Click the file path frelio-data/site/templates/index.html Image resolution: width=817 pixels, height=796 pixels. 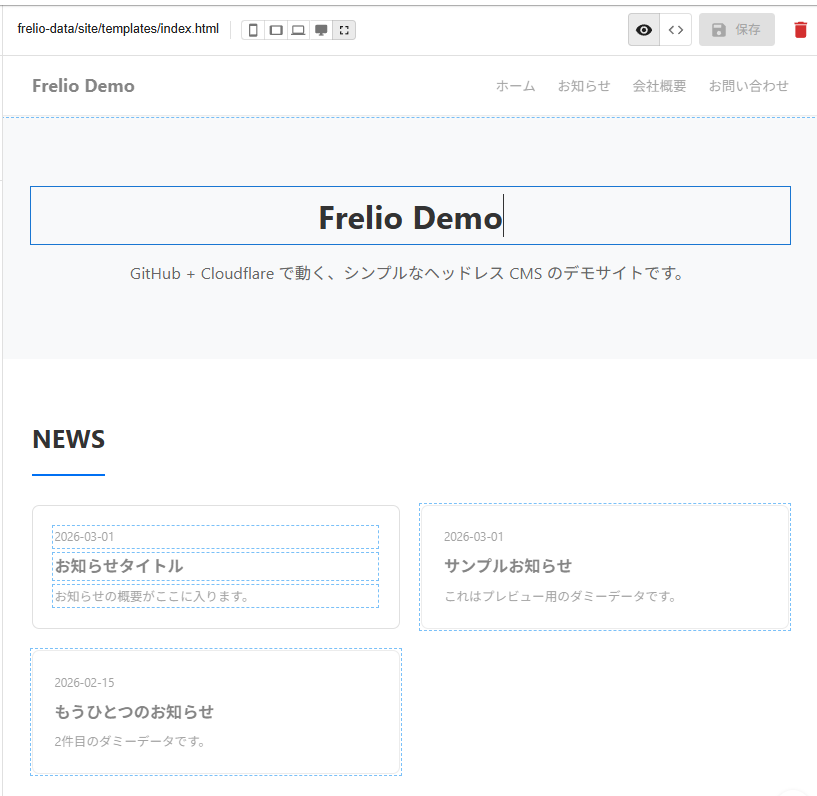point(118,29)
